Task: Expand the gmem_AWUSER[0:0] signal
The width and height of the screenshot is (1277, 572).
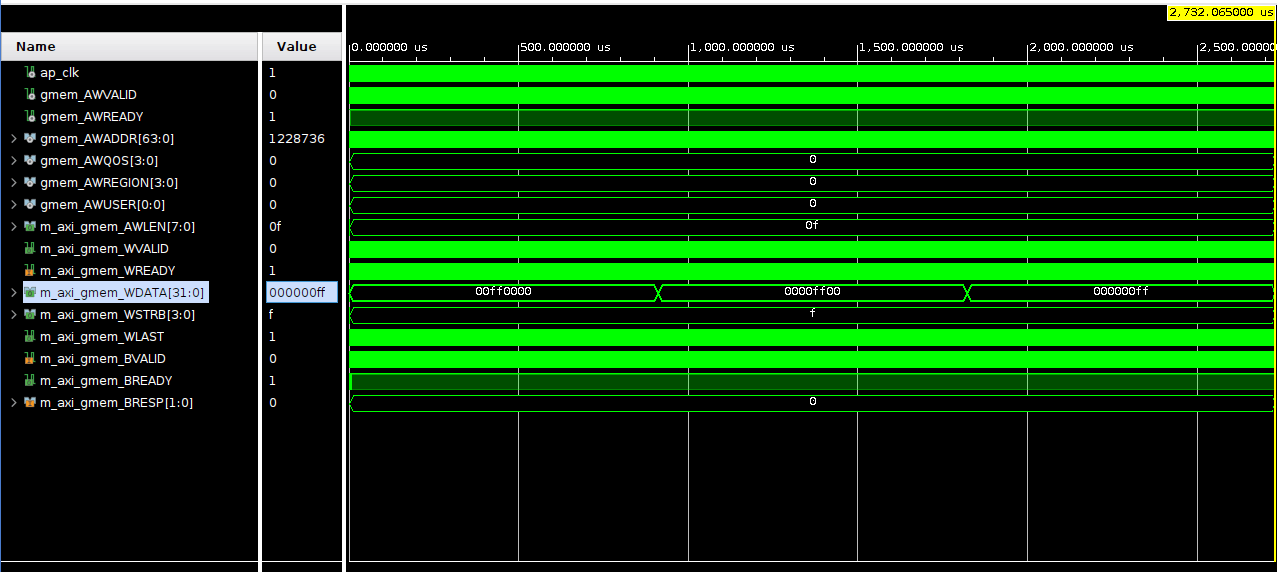Action: coord(14,205)
